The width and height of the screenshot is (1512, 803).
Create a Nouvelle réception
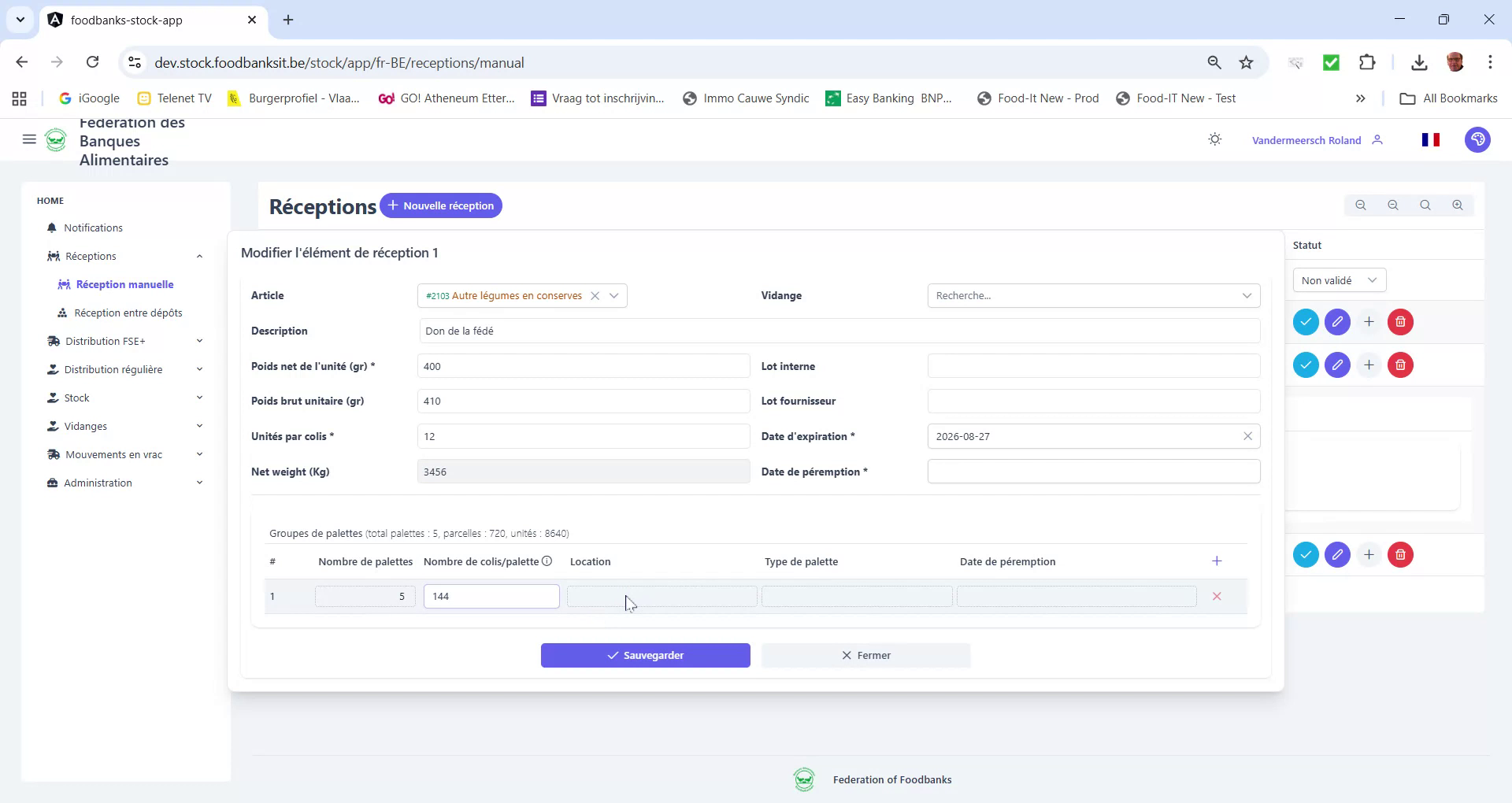coord(441,205)
